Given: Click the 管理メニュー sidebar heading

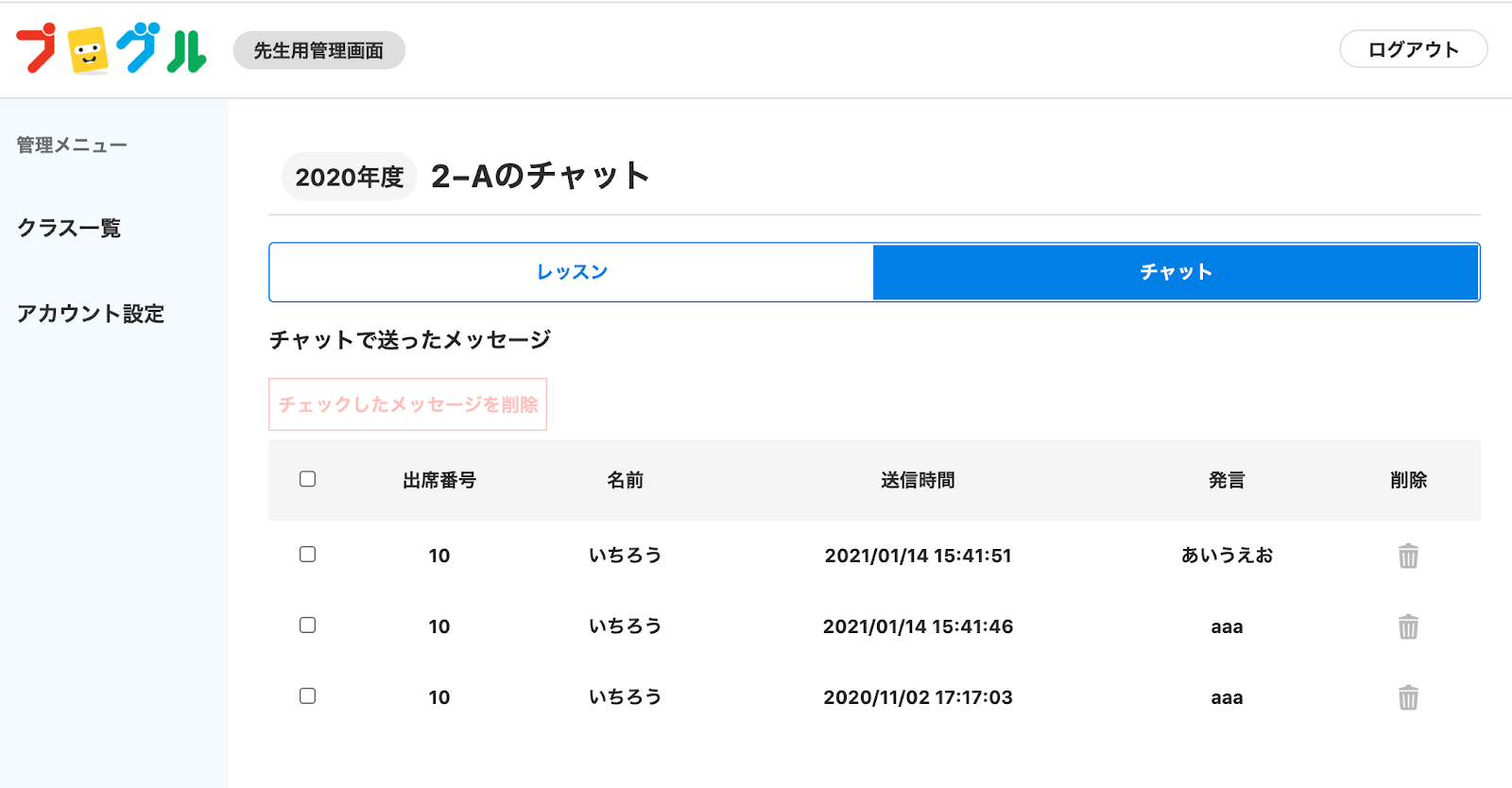Looking at the screenshot, I should [x=72, y=146].
